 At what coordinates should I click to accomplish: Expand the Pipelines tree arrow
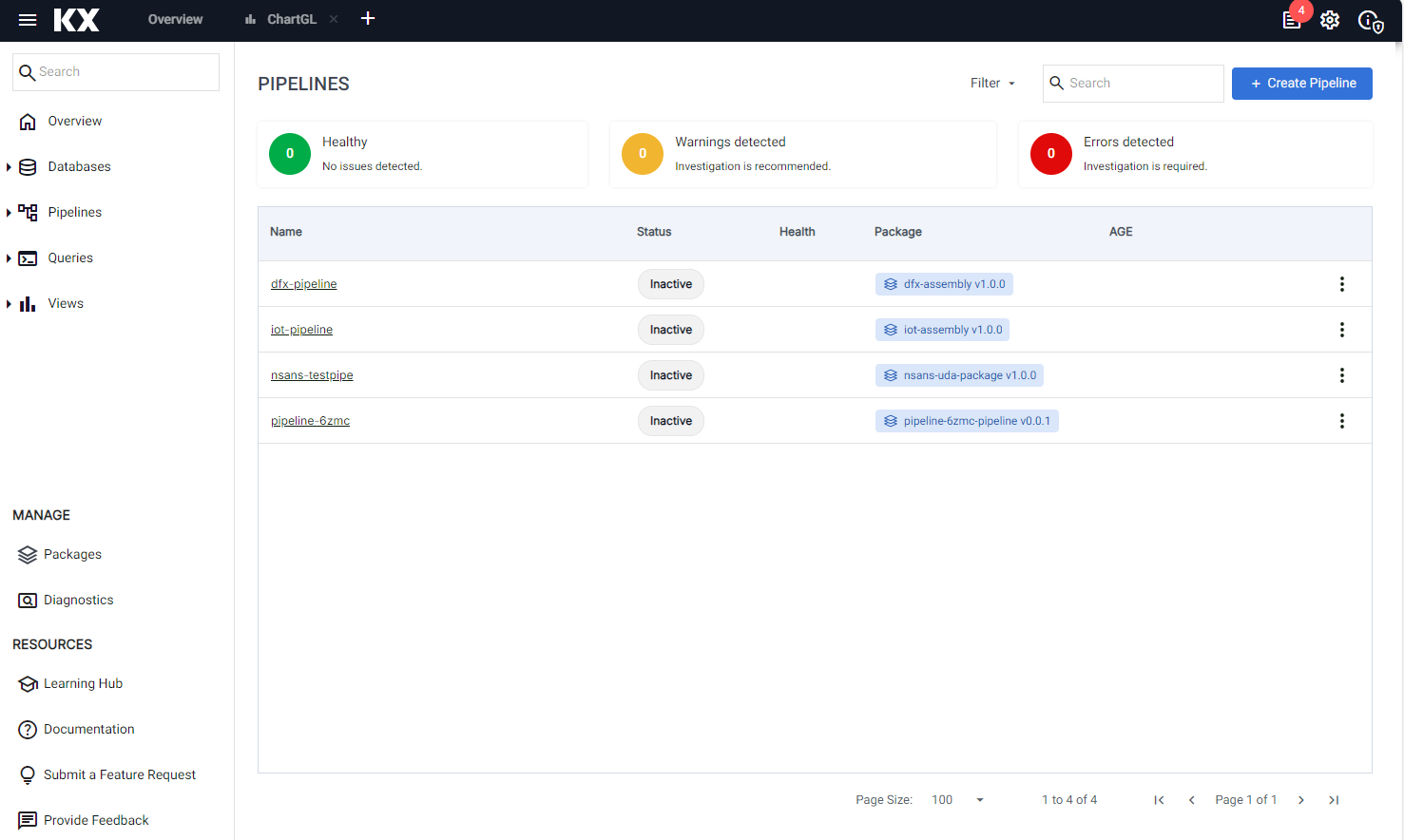(9, 213)
